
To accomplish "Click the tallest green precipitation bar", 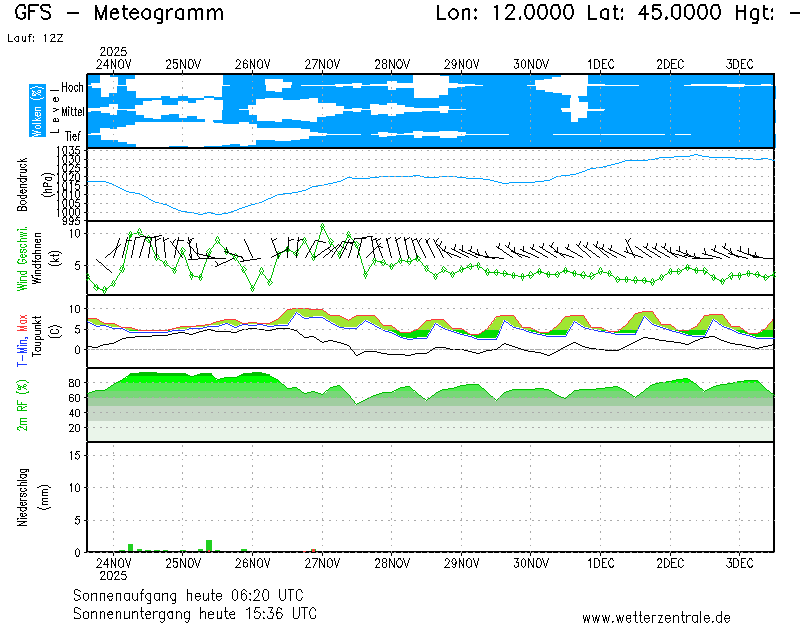I will [209, 546].
